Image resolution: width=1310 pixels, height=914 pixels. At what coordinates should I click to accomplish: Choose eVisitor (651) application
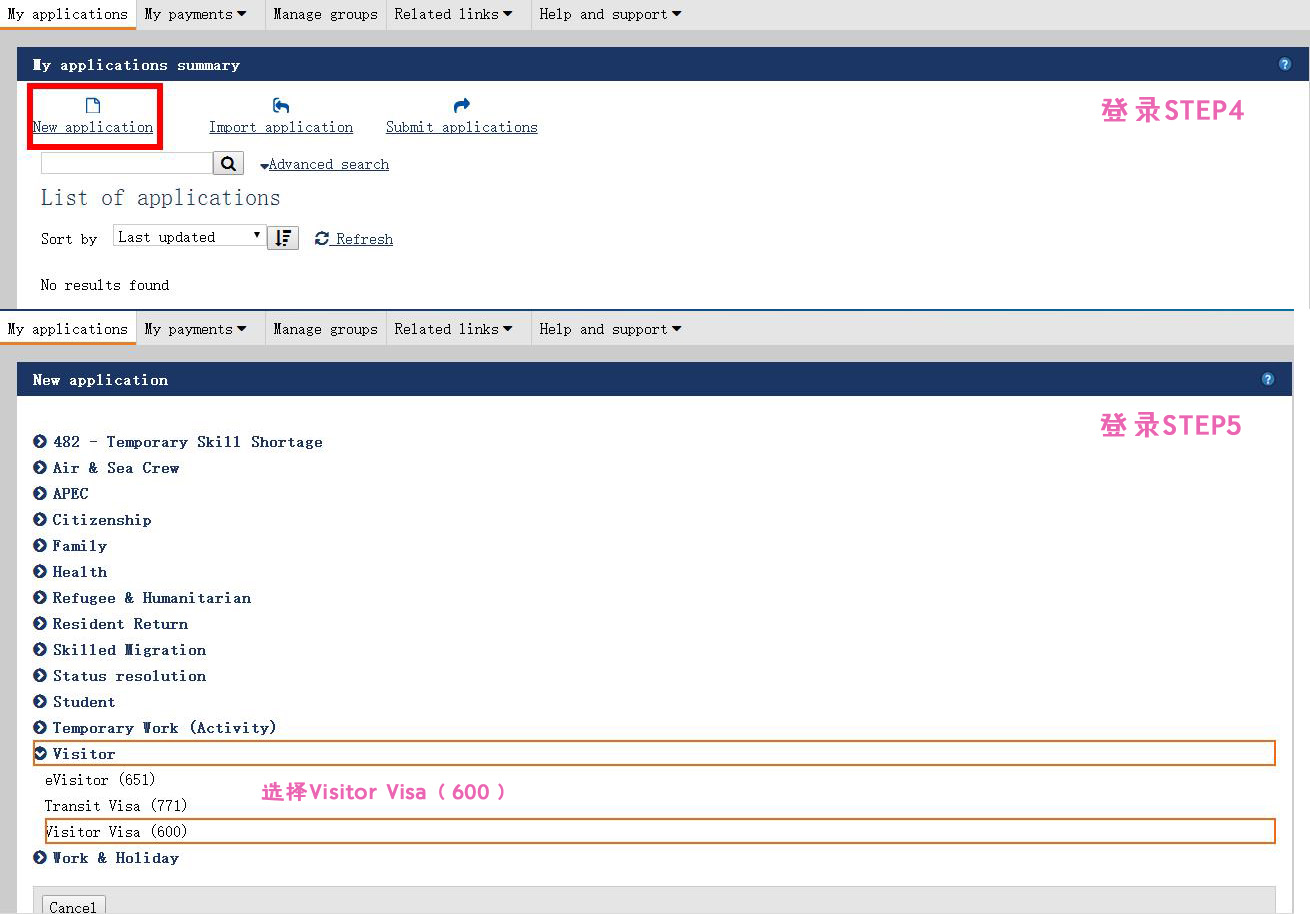pos(100,780)
